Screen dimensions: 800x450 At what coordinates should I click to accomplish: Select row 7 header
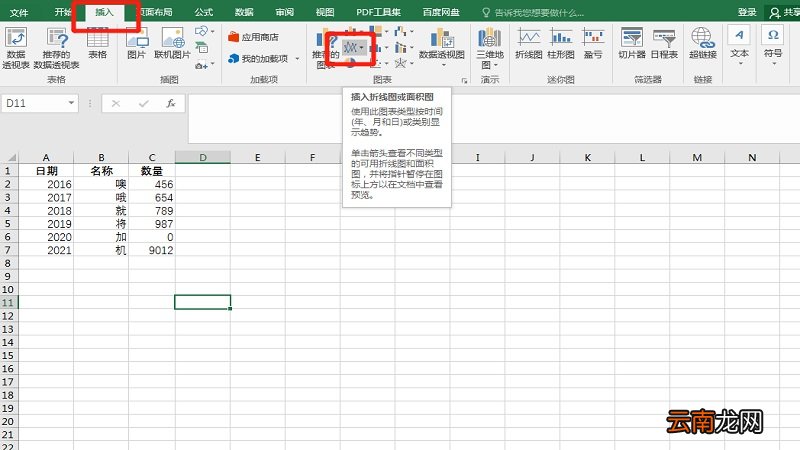(x=9, y=250)
